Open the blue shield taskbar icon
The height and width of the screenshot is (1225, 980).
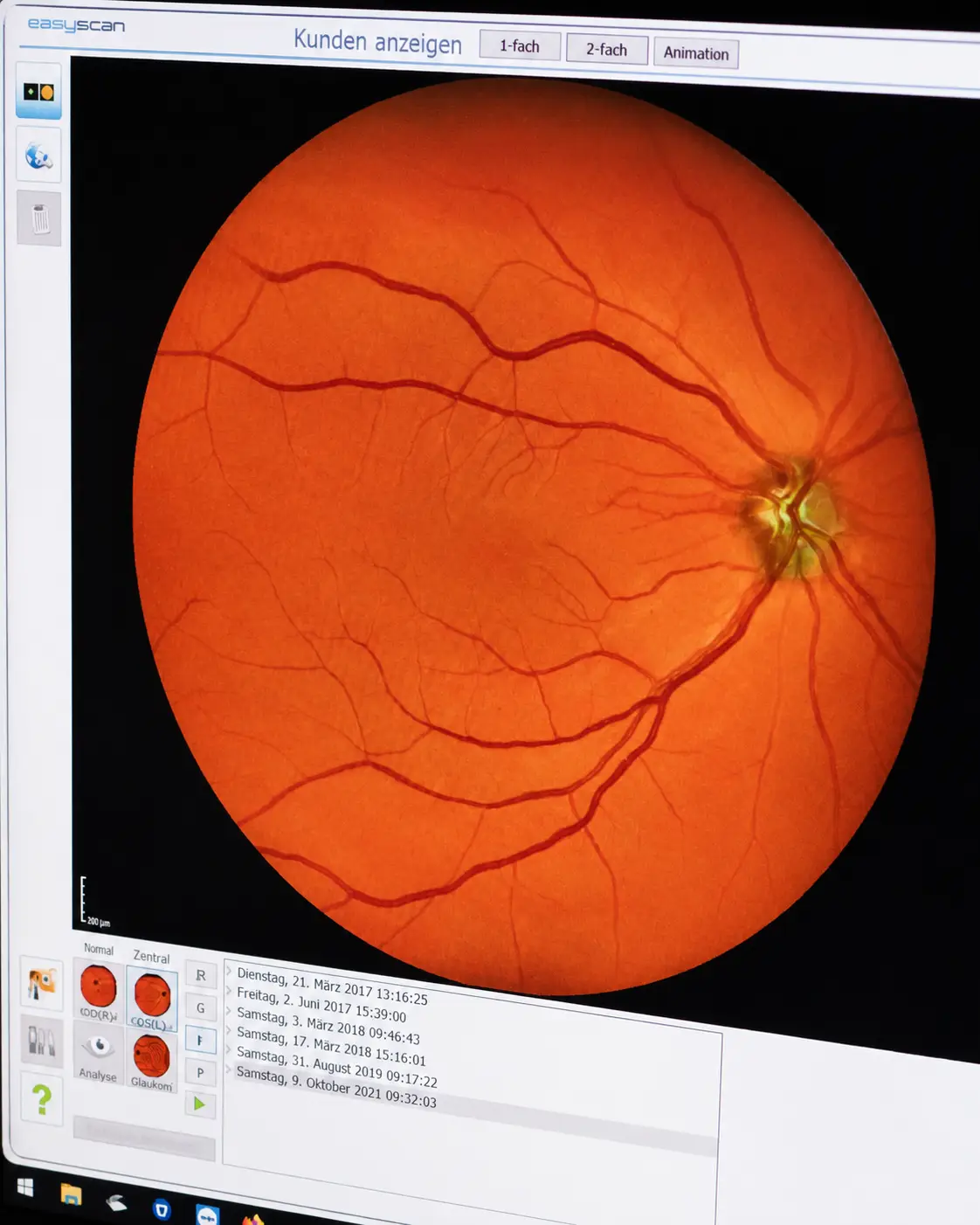coord(162,1208)
